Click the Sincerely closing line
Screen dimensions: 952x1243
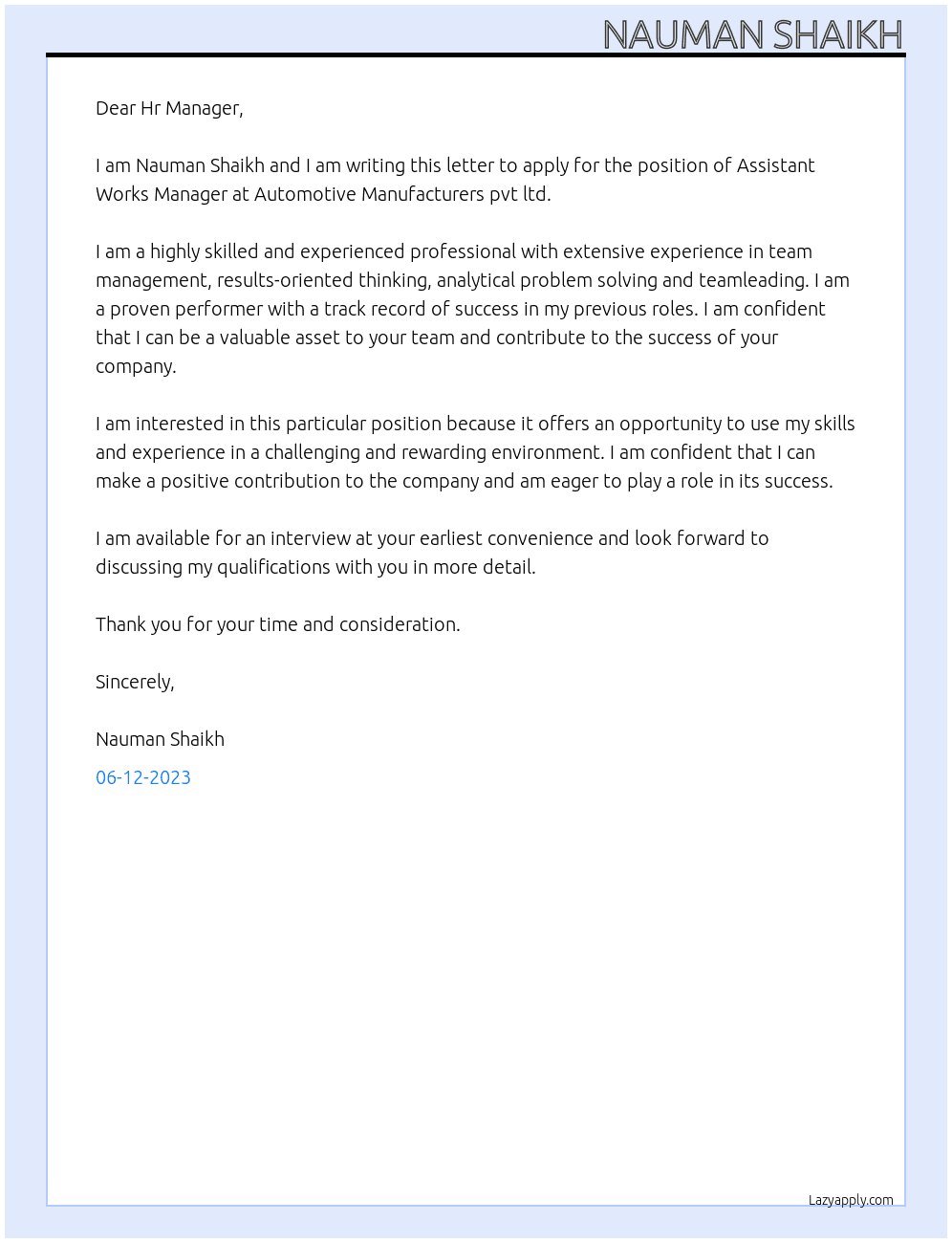tap(135, 682)
